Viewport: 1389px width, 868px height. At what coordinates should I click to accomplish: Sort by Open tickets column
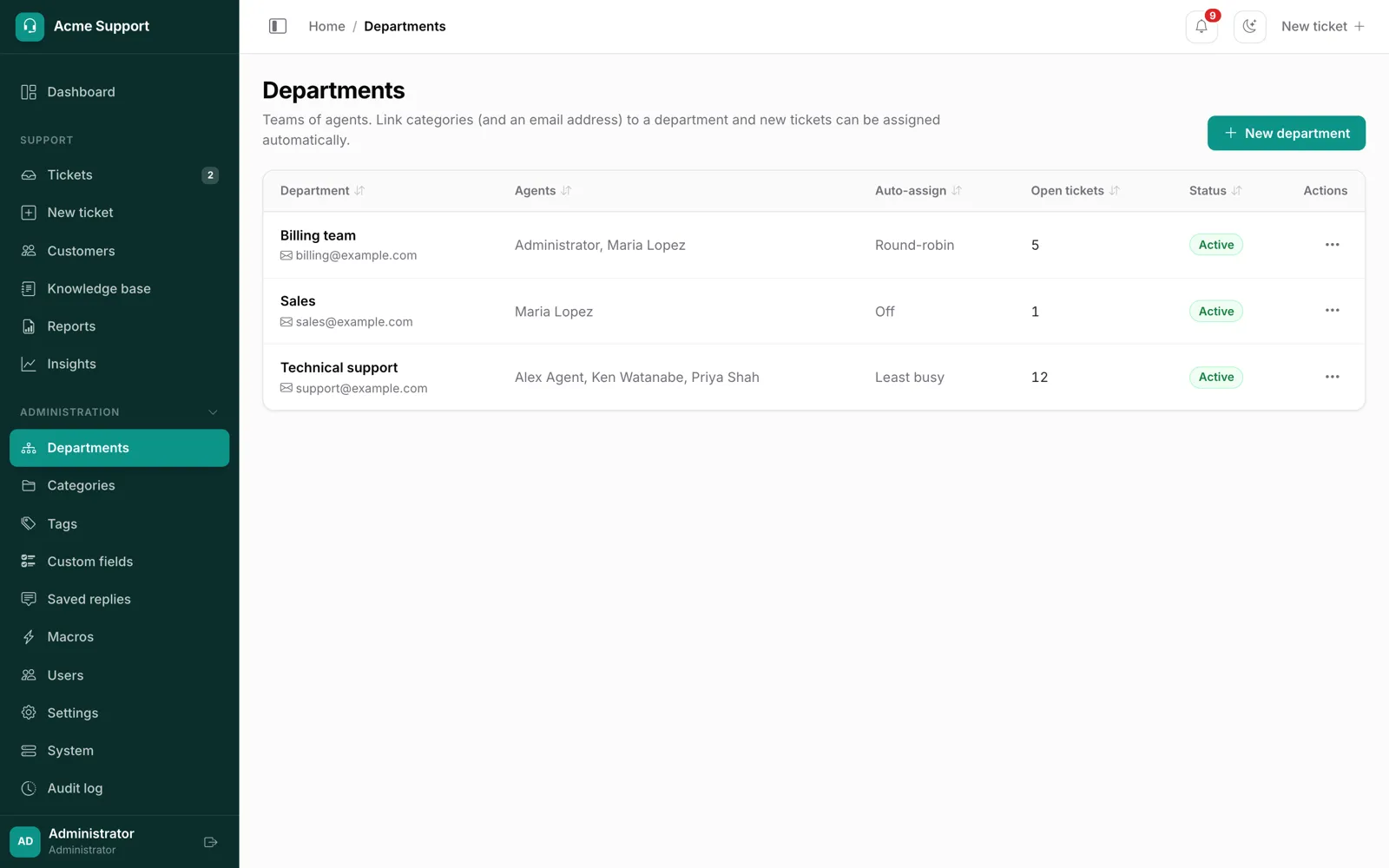pyautogui.click(x=1075, y=191)
